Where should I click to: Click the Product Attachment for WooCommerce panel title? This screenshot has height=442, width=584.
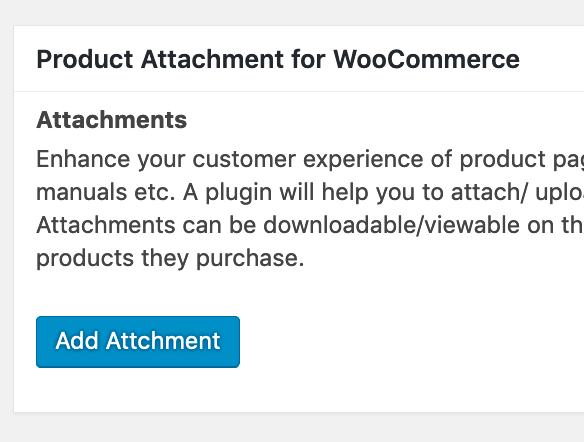pos(278,59)
